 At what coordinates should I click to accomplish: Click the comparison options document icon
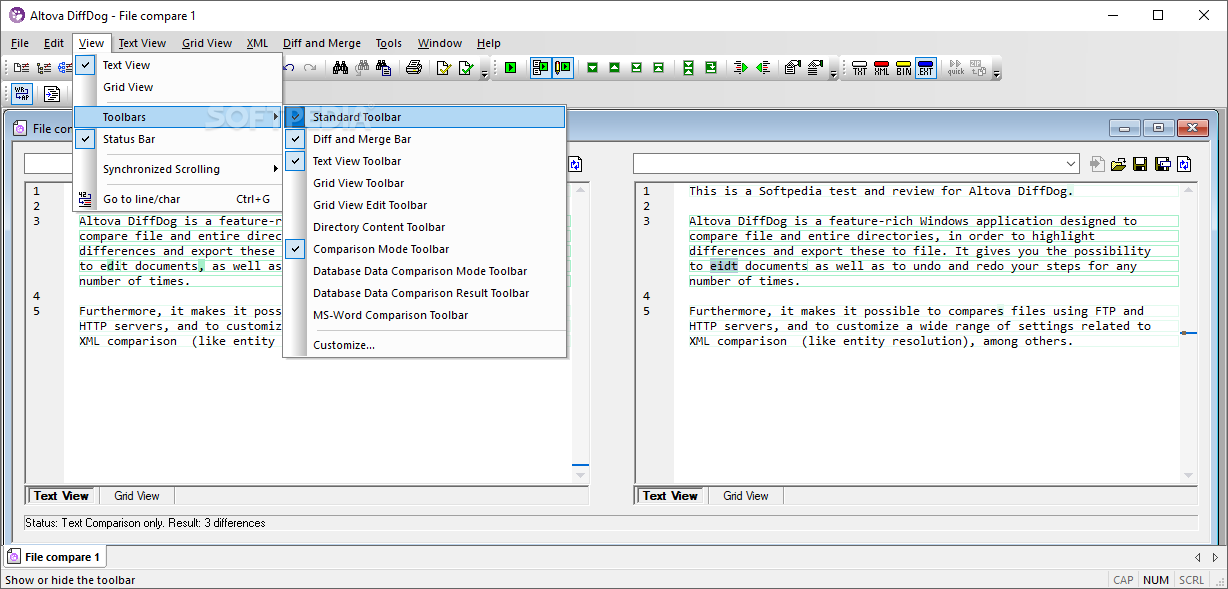tap(793, 68)
